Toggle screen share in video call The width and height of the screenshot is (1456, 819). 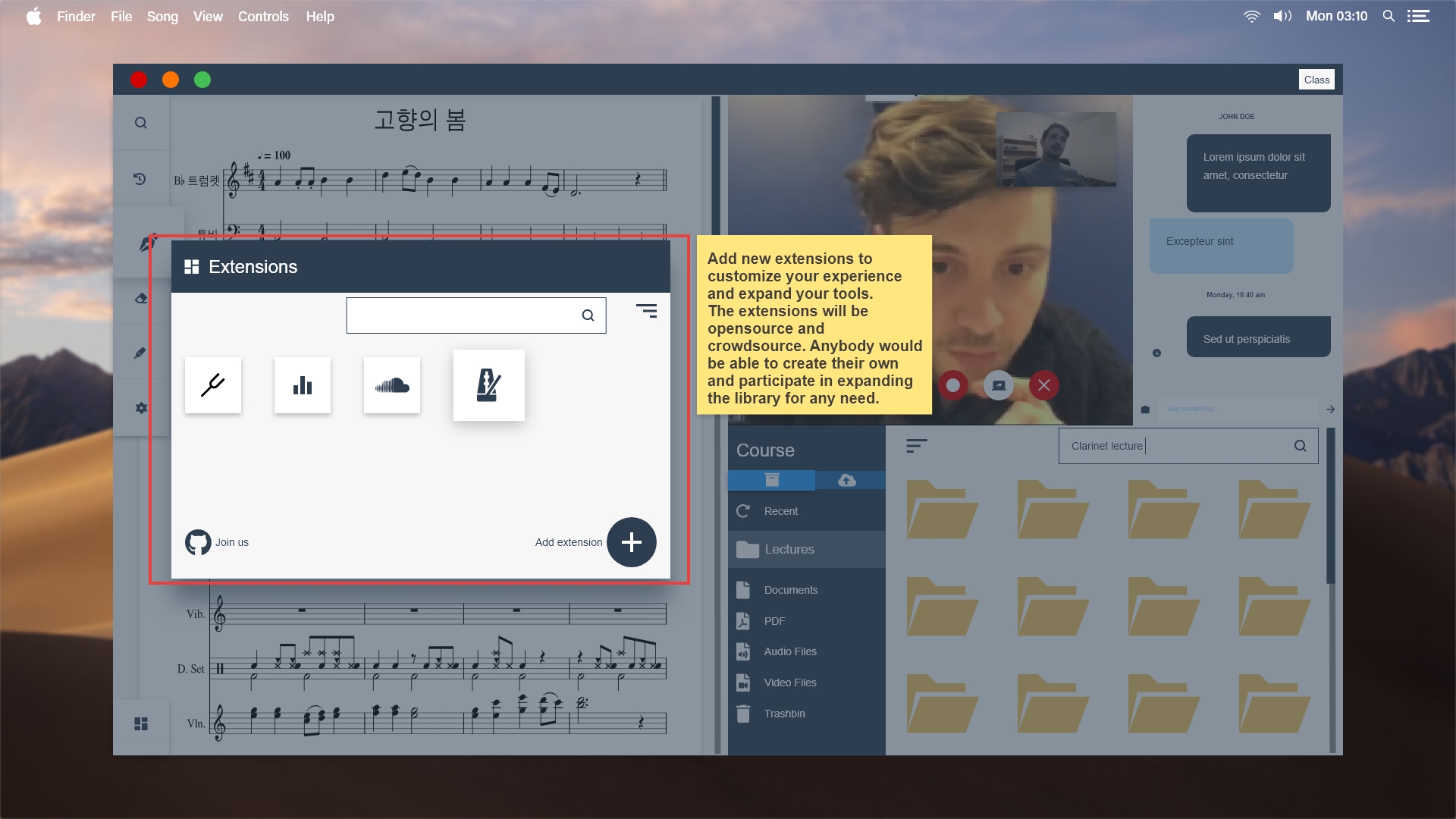click(x=999, y=385)
